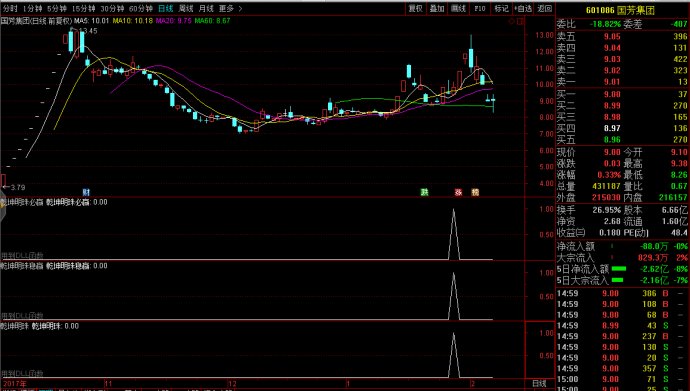
Task: Select the 周线 weekly period tab
Action: [x=186, y=8]
